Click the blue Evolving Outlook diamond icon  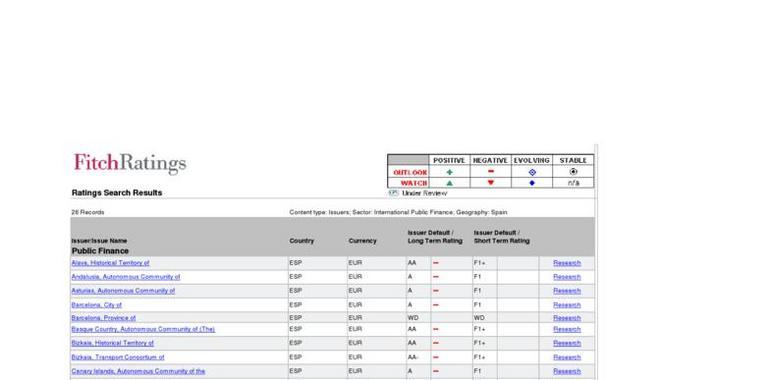click(532, 172)
